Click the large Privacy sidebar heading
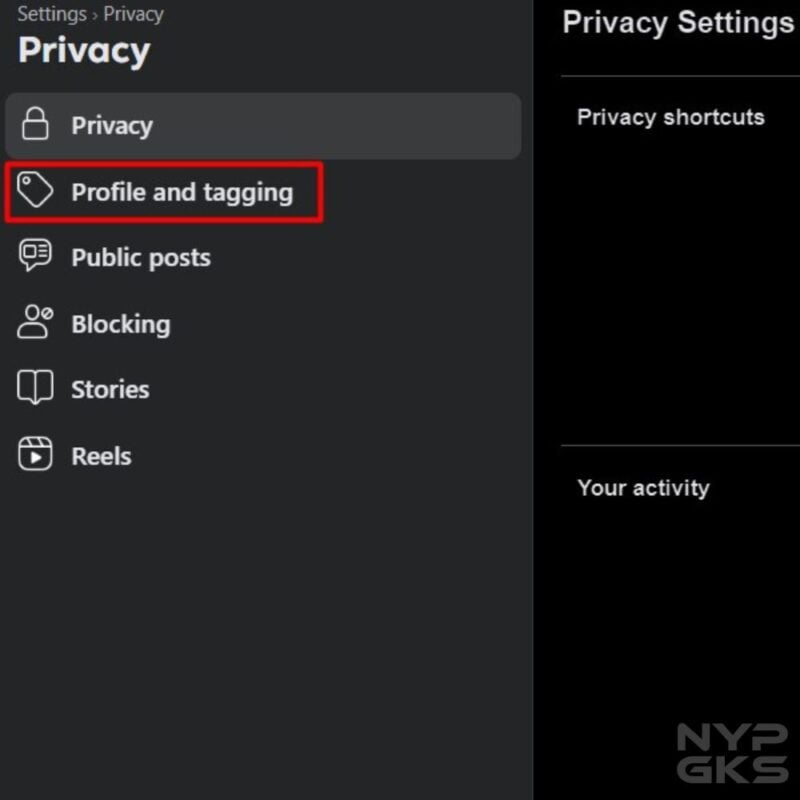The width and height of the screenshot is (800, 800). [84, 51]
